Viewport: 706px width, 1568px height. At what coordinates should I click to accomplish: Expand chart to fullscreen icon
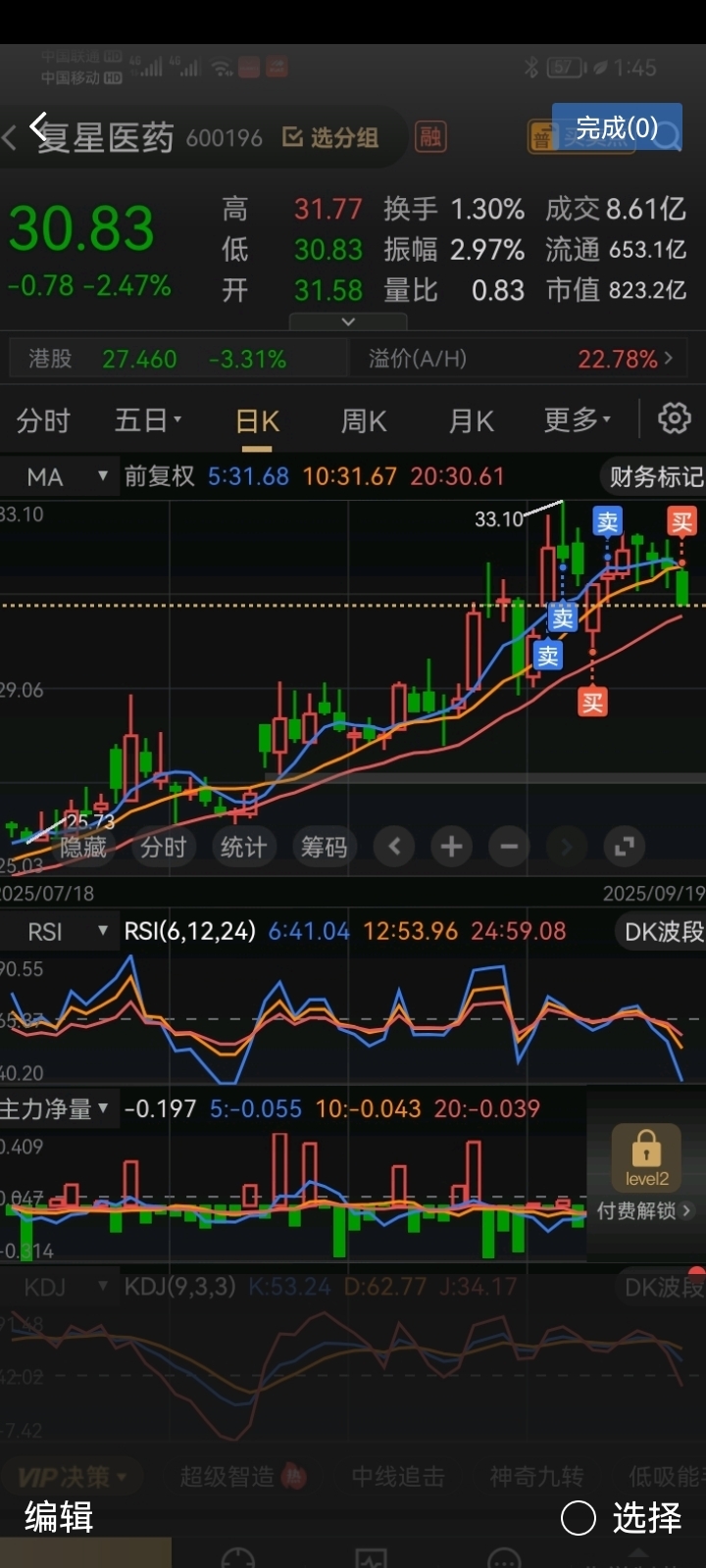(625, 847)
